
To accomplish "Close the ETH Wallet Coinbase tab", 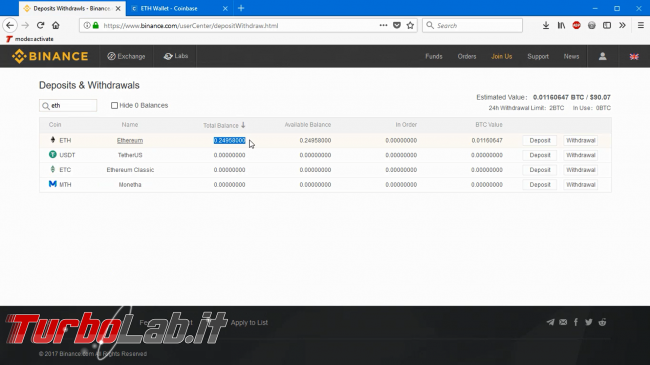I will 225,8.
